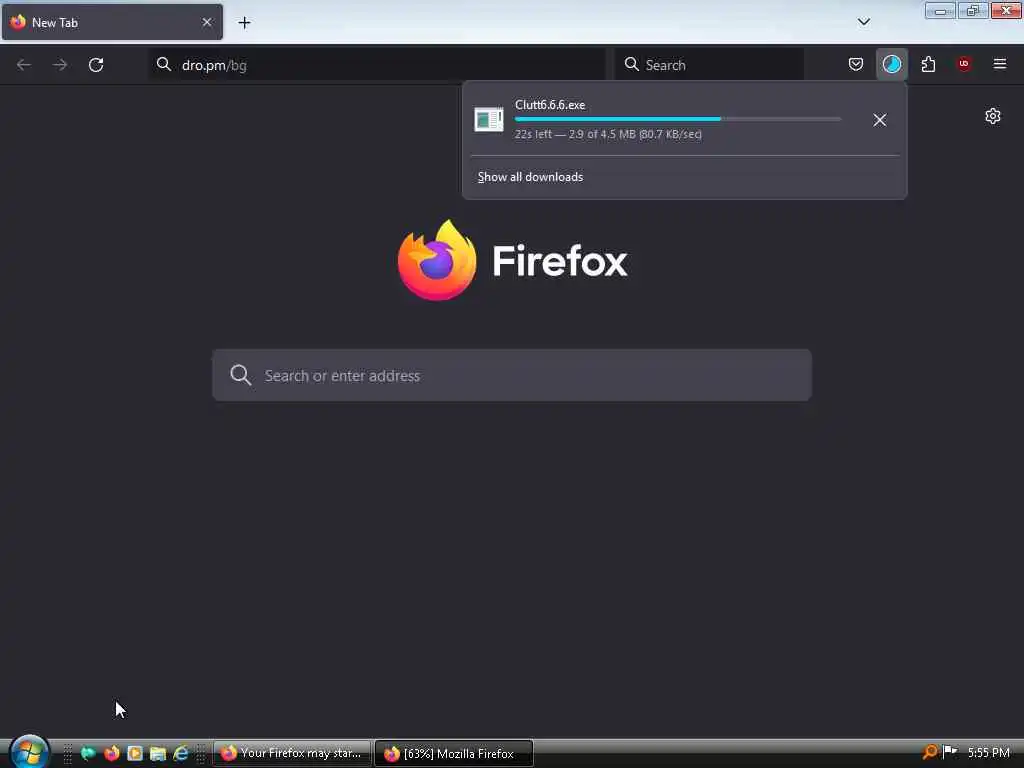Image resolution: width=1024 pixels, height=768 pixels.
Task: Close the New Tab tab
Action: coord(207,22)
